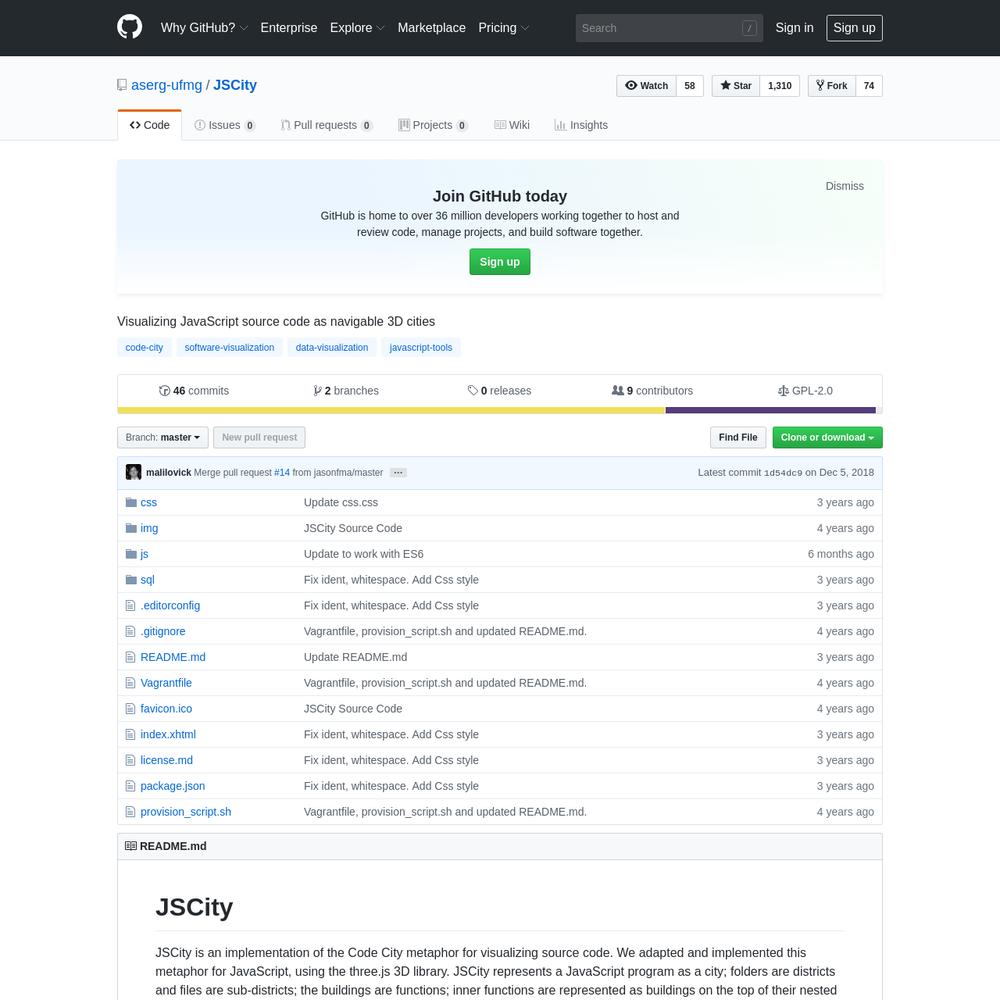Open pull request #14 link
The width and height of the screenshot is (1000, 1000).
pyautogui.click(x=282, y=473)
